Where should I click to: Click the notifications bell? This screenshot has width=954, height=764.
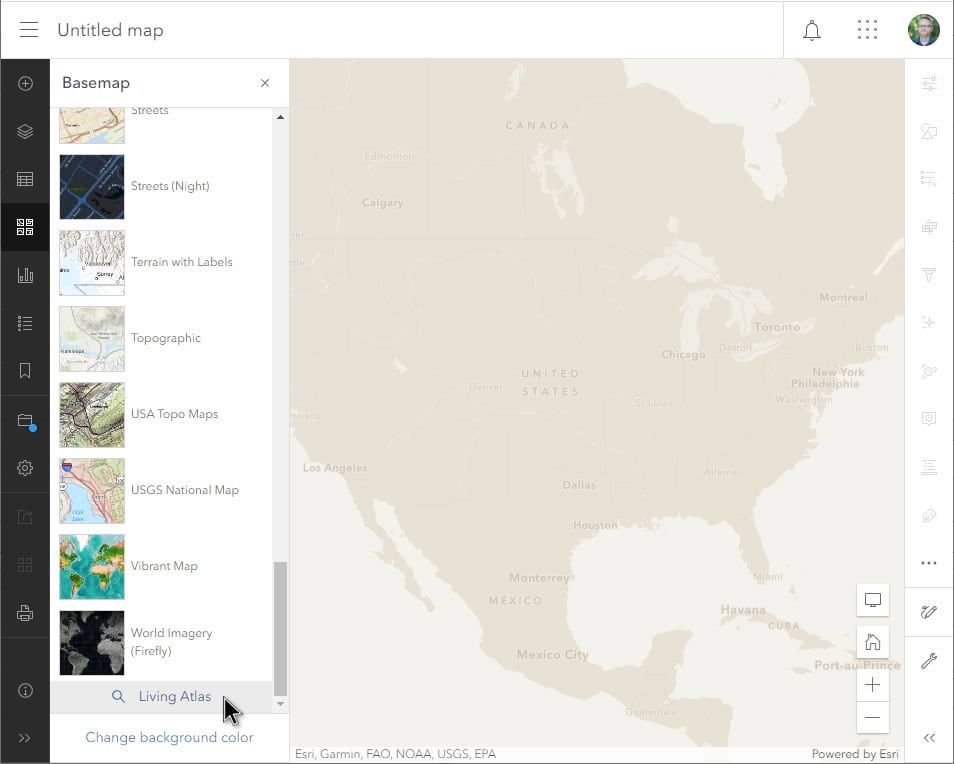click(x=812, y=30)
